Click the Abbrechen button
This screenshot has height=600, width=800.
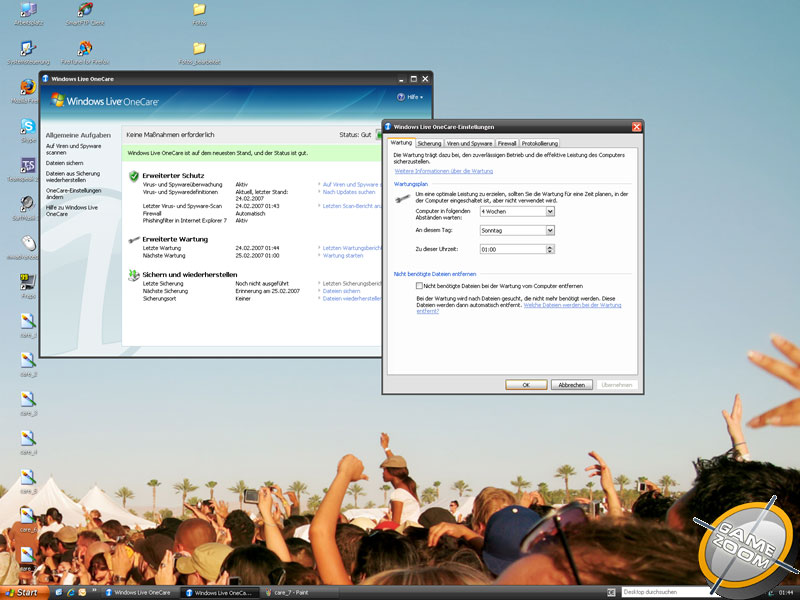tap(571, 385)
